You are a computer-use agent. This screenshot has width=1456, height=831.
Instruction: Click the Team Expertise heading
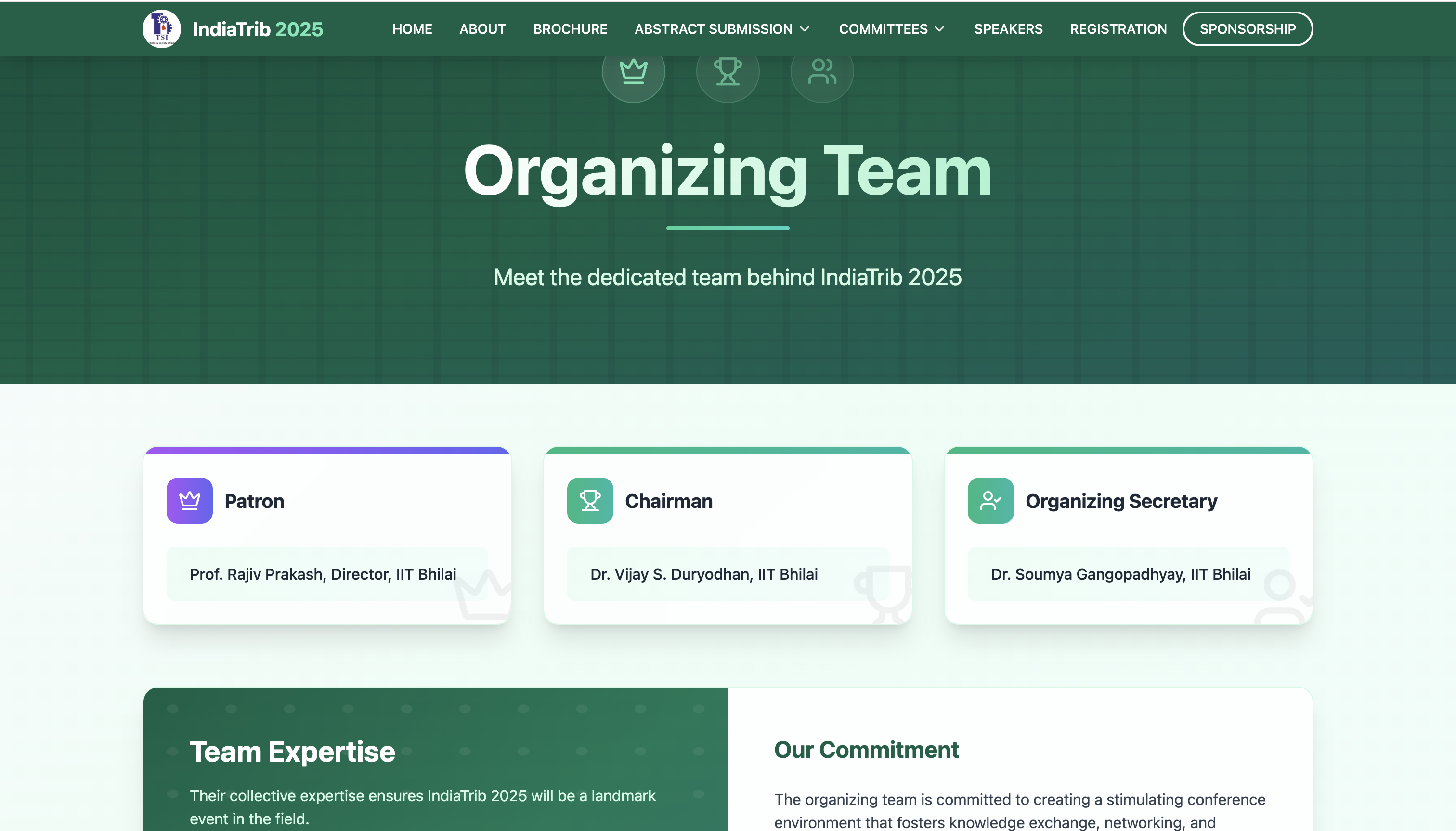(x=292, y=752)
